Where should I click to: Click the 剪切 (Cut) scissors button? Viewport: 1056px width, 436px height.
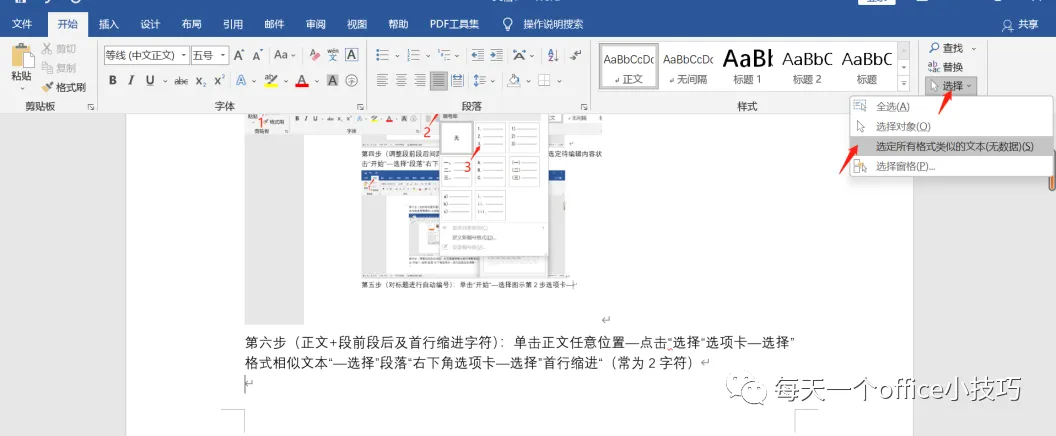tap(59, 49)
